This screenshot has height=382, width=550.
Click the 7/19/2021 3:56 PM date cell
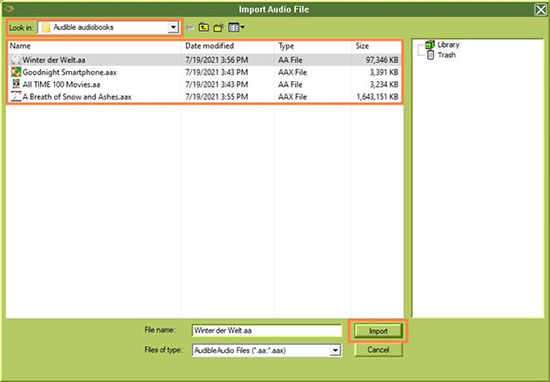(x=216, y=60)
